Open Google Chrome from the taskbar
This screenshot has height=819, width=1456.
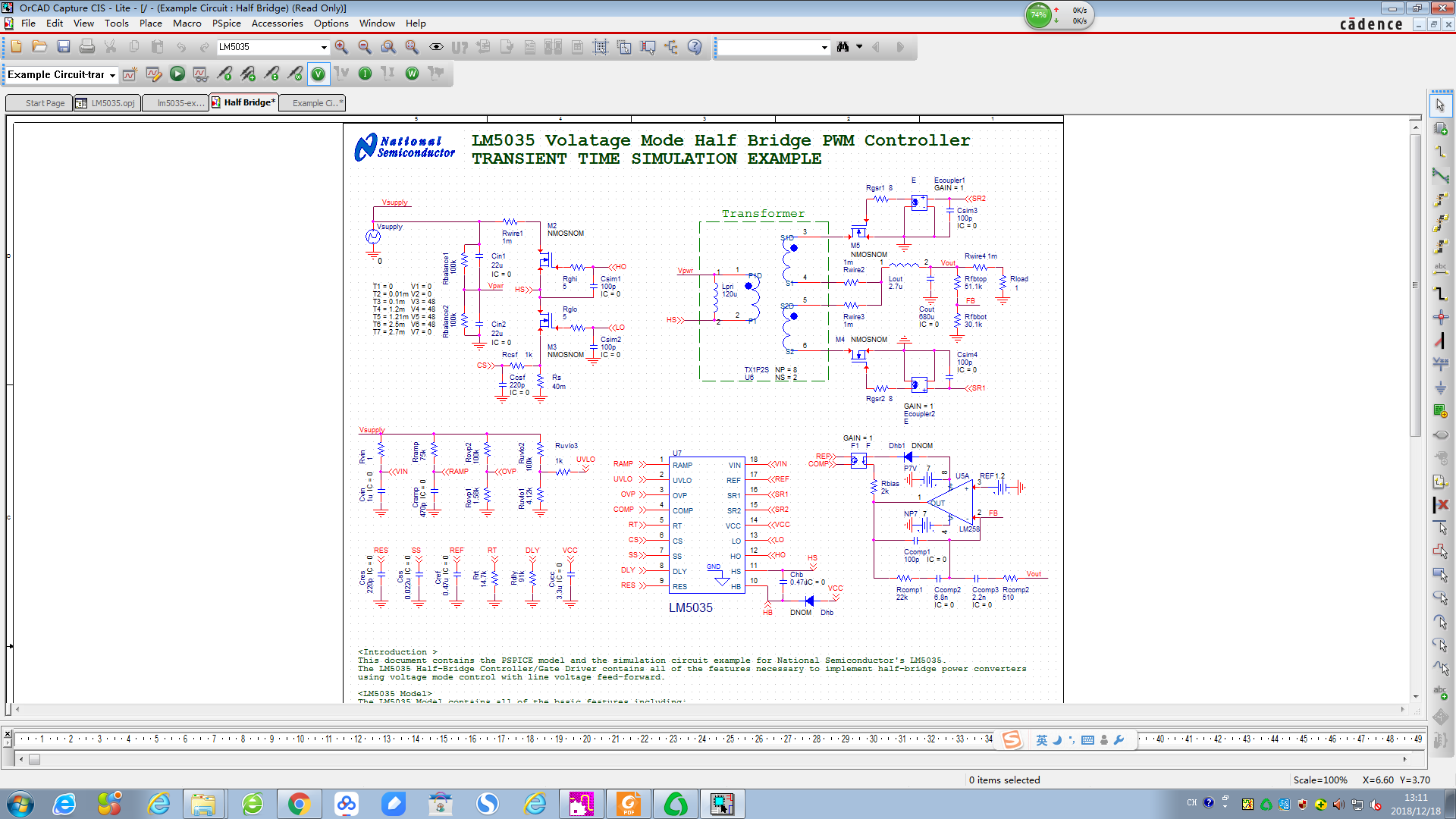(299, 804)
